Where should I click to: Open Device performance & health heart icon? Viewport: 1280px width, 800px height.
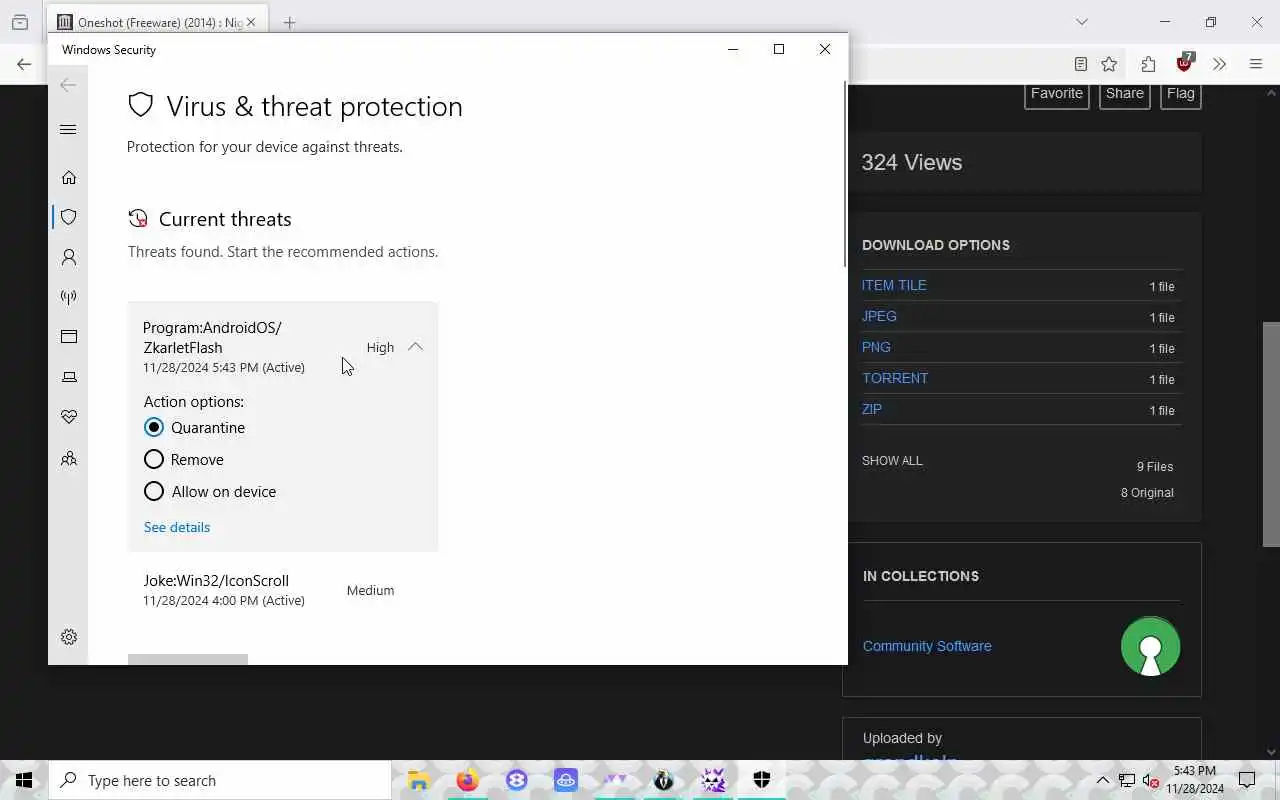(69, 417)
